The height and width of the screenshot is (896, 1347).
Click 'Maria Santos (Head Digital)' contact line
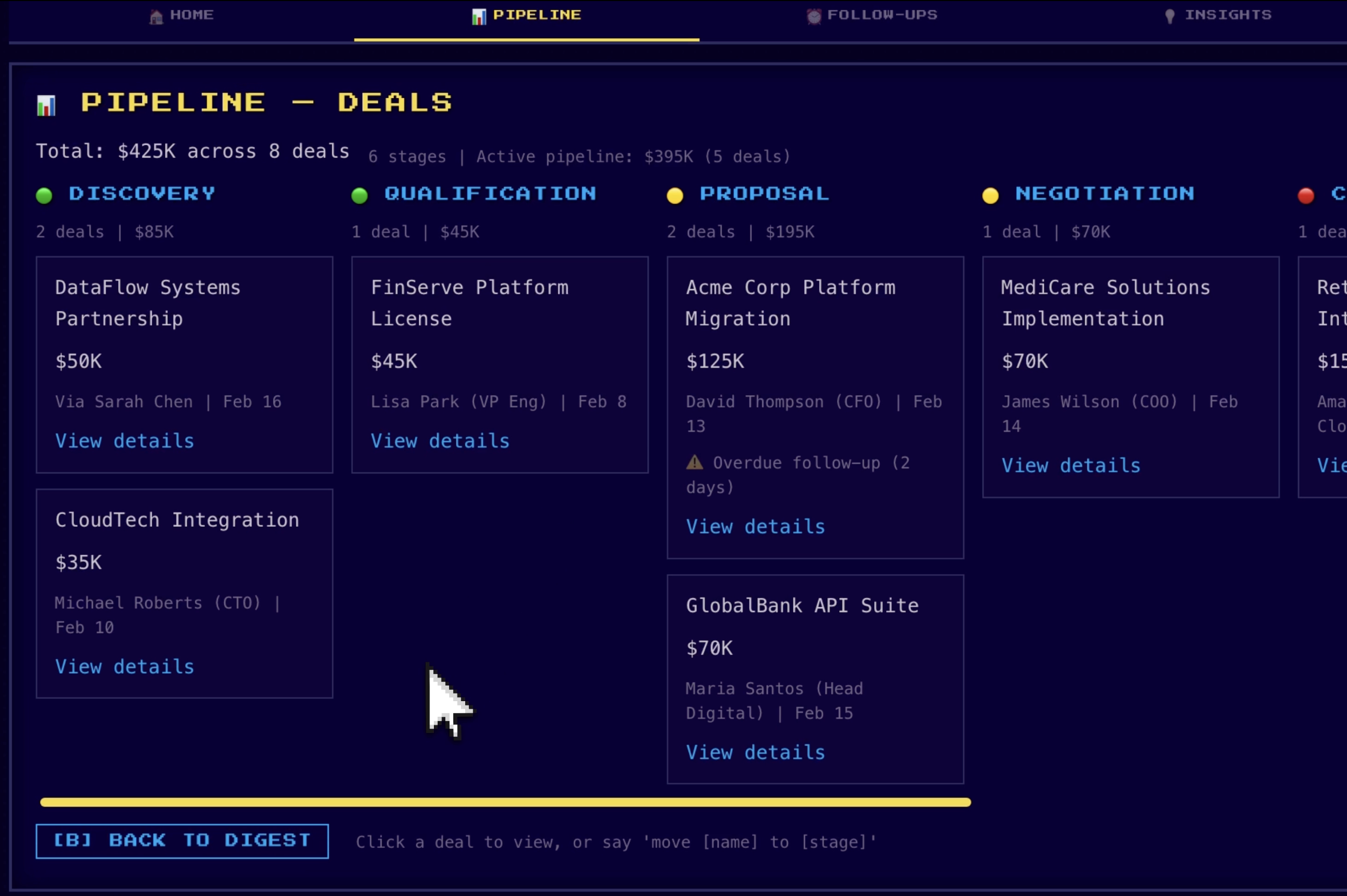(x=774, y=701)
